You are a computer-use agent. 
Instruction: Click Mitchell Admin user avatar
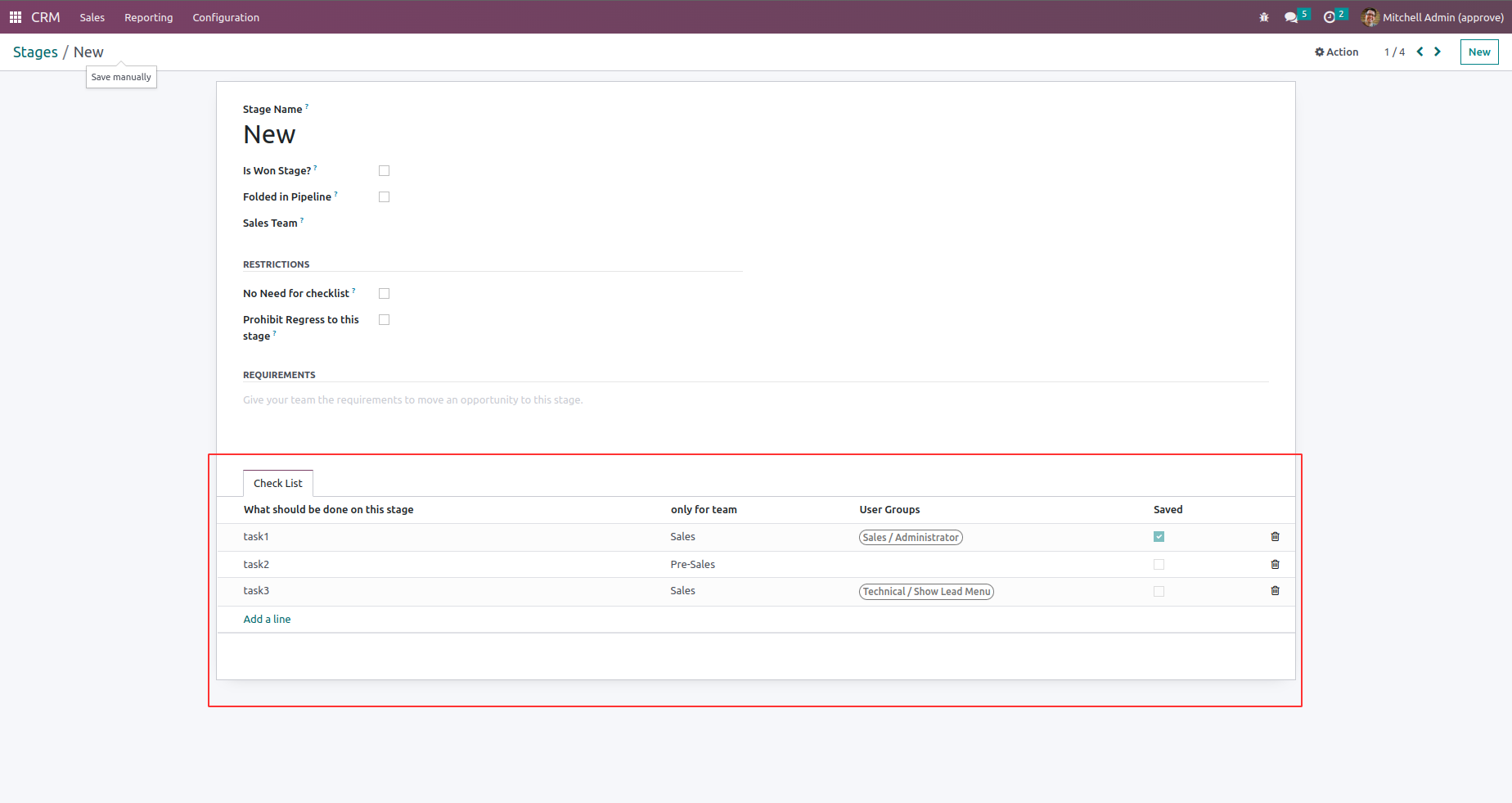coord(1370,17)
